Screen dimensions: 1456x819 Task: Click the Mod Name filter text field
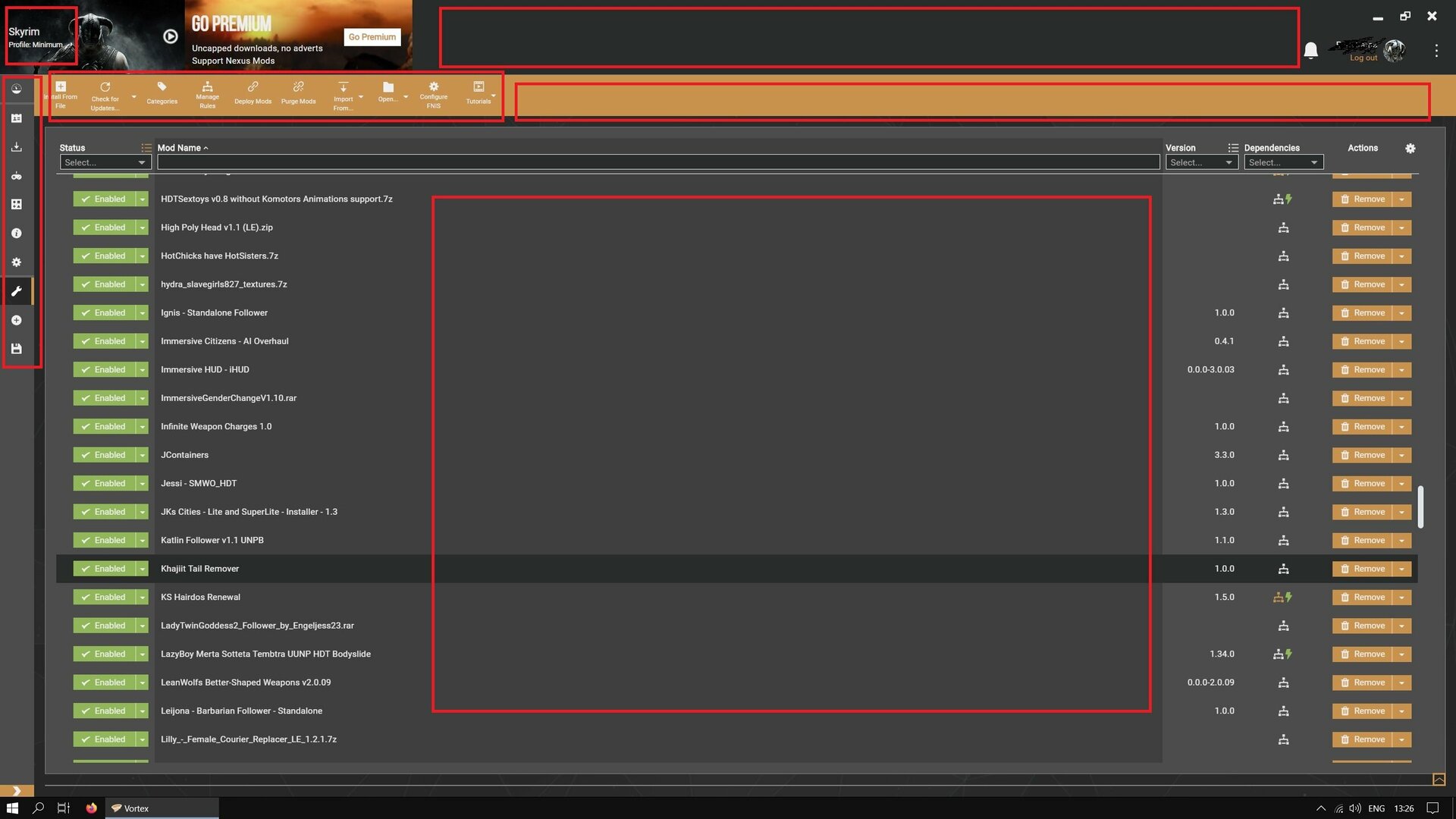(x=658, y=162)
